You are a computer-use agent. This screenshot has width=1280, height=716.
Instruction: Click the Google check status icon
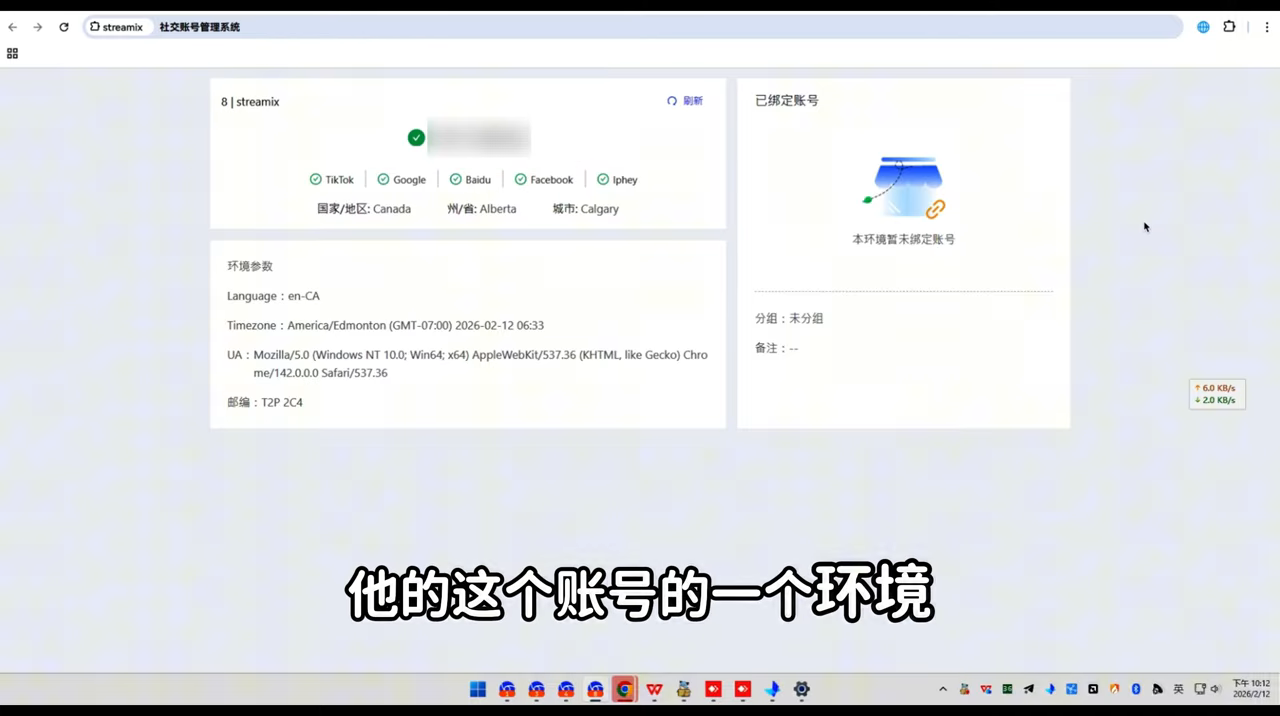coord(383,179)
